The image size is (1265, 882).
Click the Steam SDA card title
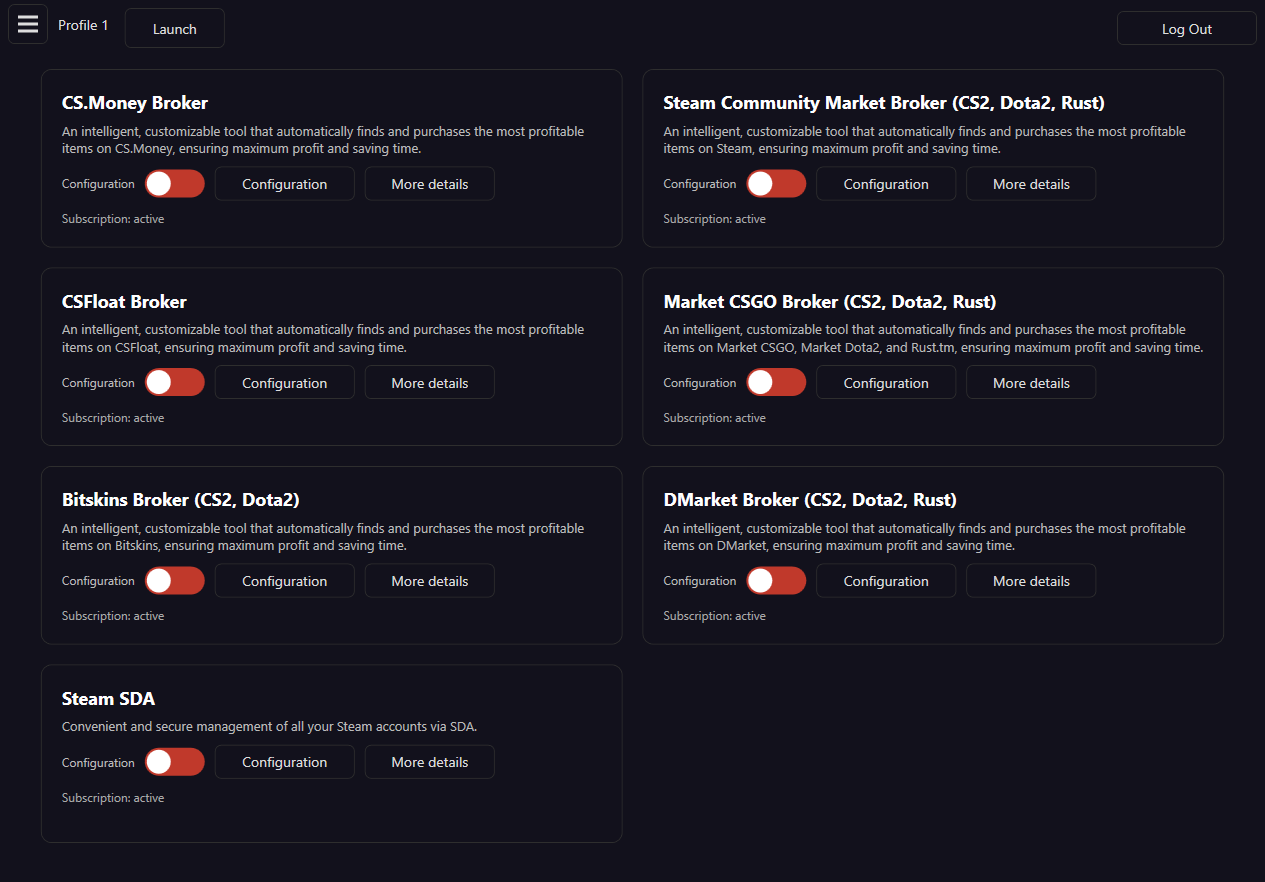tap(108, 699)
